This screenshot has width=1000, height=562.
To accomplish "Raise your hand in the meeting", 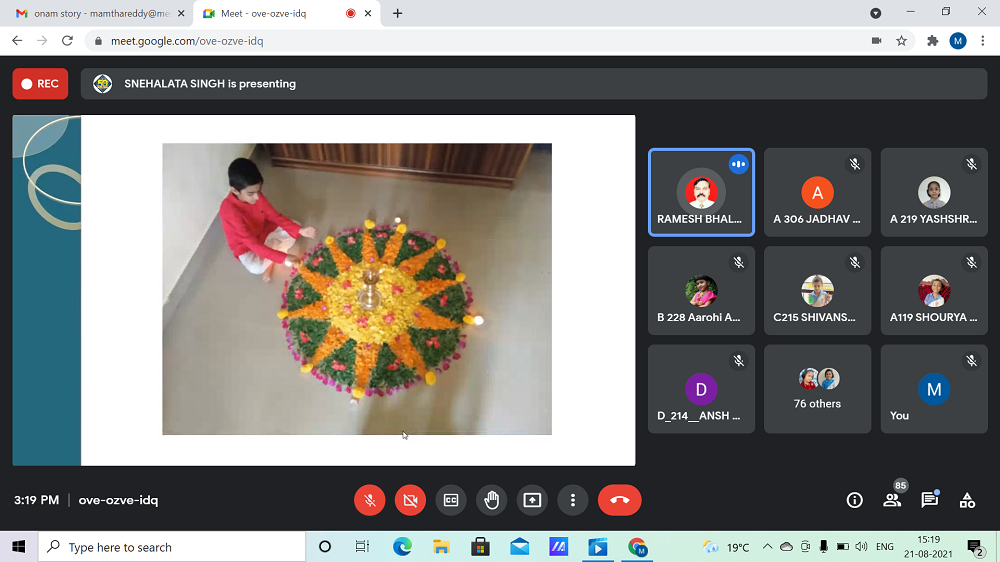I will pyautogui.click(x=491, y=500).
